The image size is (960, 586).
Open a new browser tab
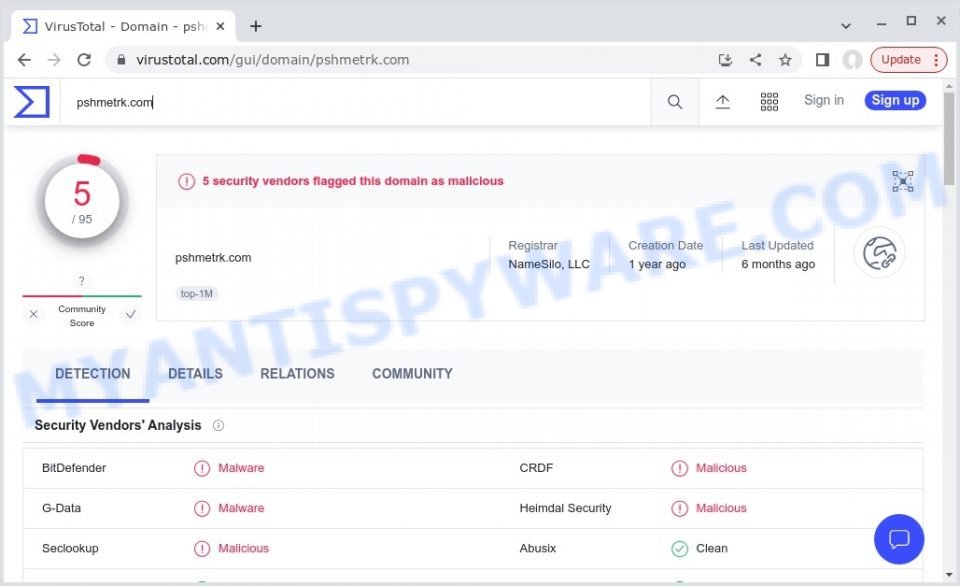[256, 26]
